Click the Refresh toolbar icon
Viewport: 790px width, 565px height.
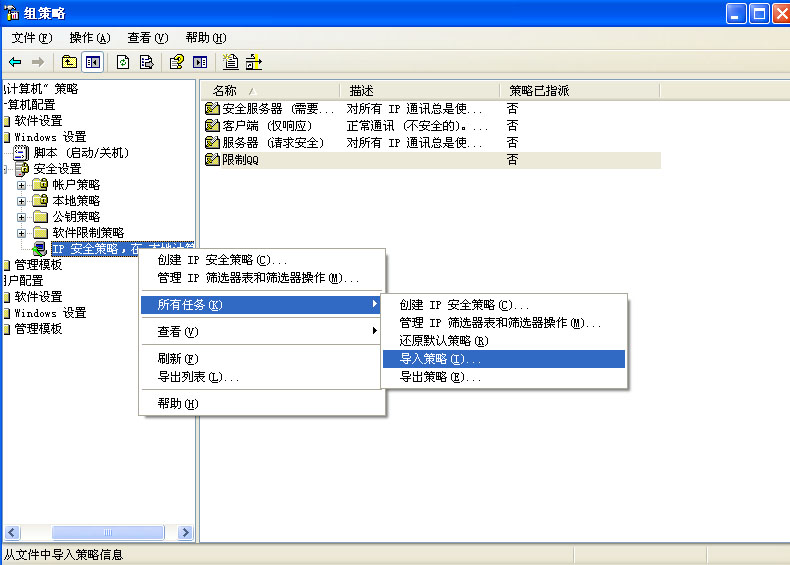pos(123,62)
